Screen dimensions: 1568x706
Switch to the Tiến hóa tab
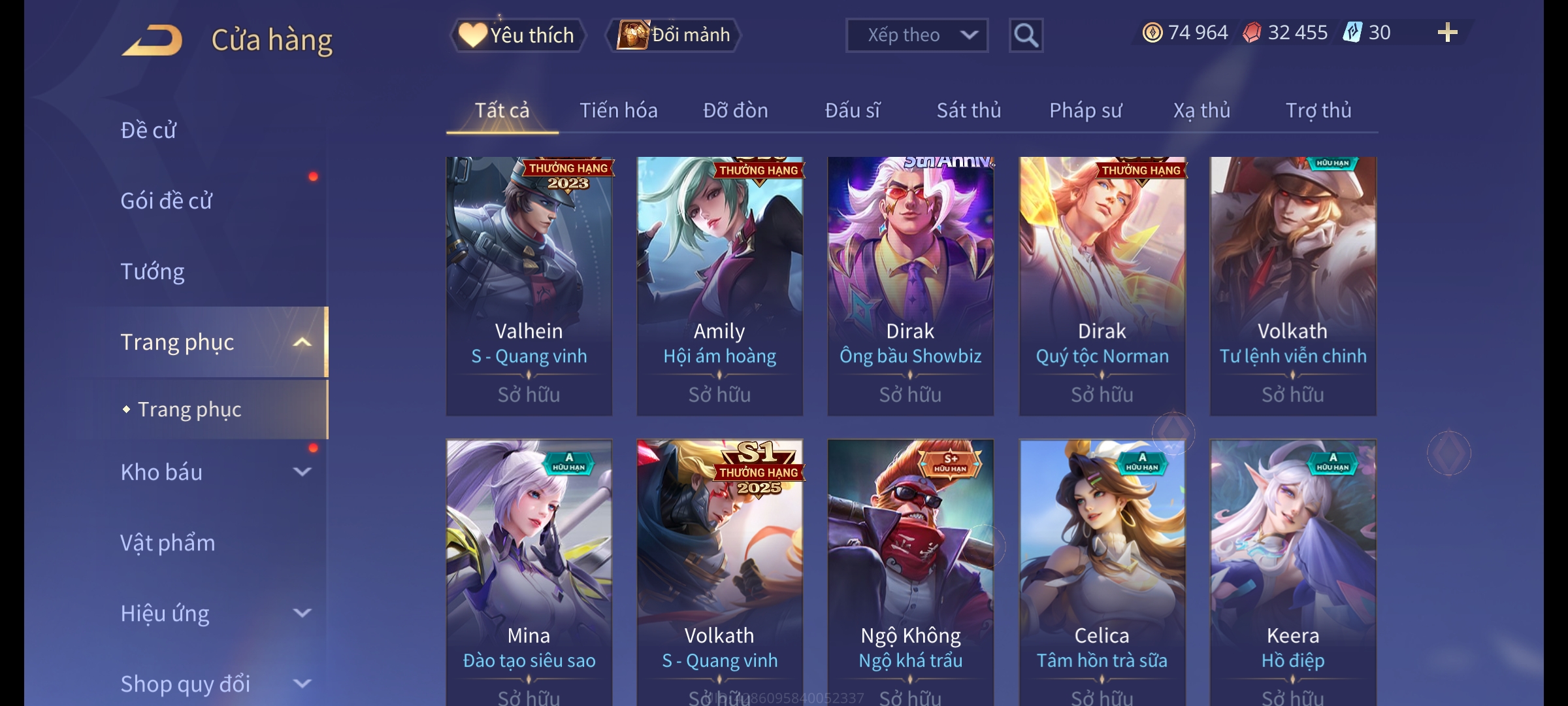click(x=618, y=110)
